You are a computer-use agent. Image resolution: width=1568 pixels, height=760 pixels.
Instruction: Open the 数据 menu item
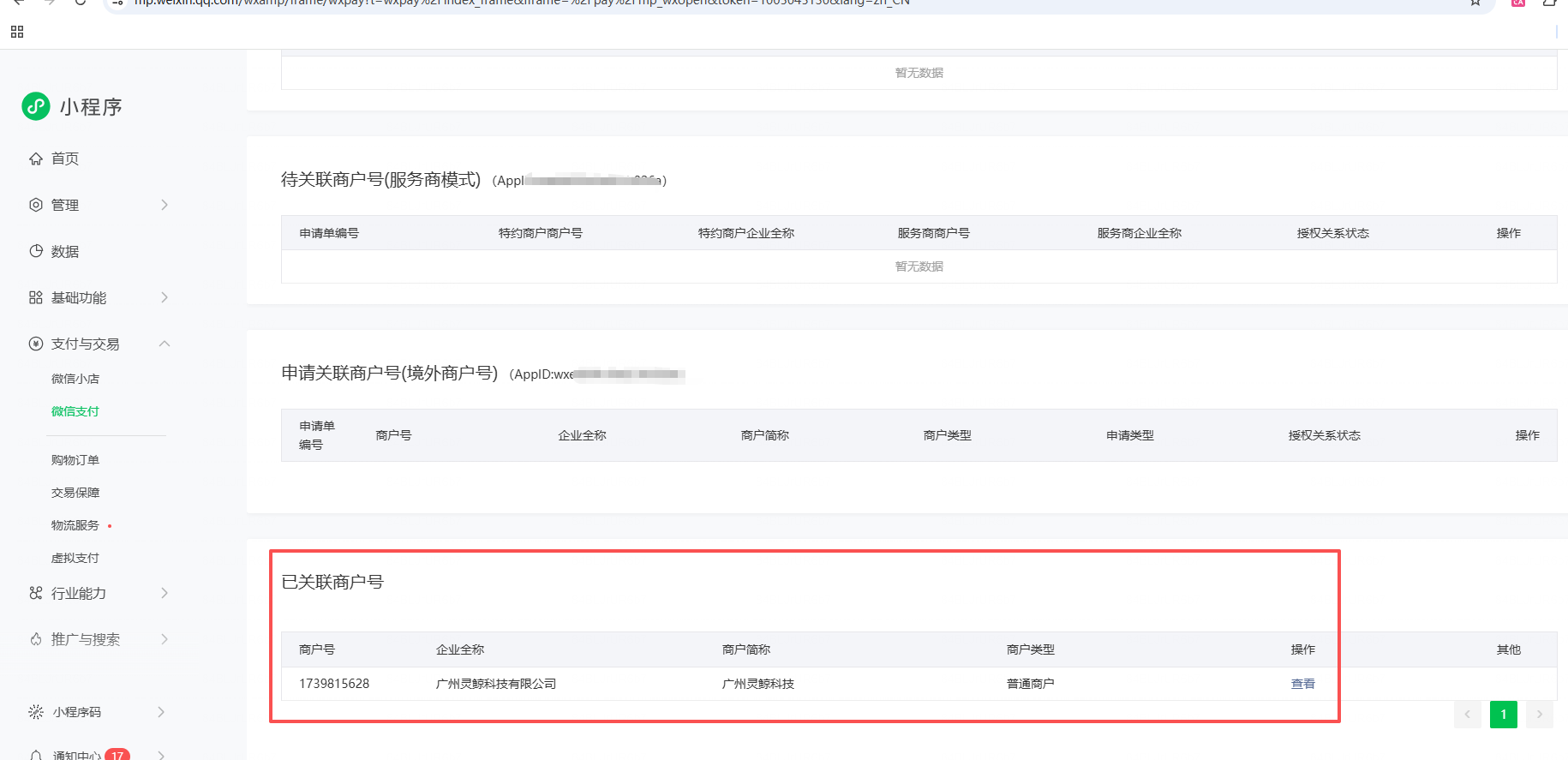(65, 251)
